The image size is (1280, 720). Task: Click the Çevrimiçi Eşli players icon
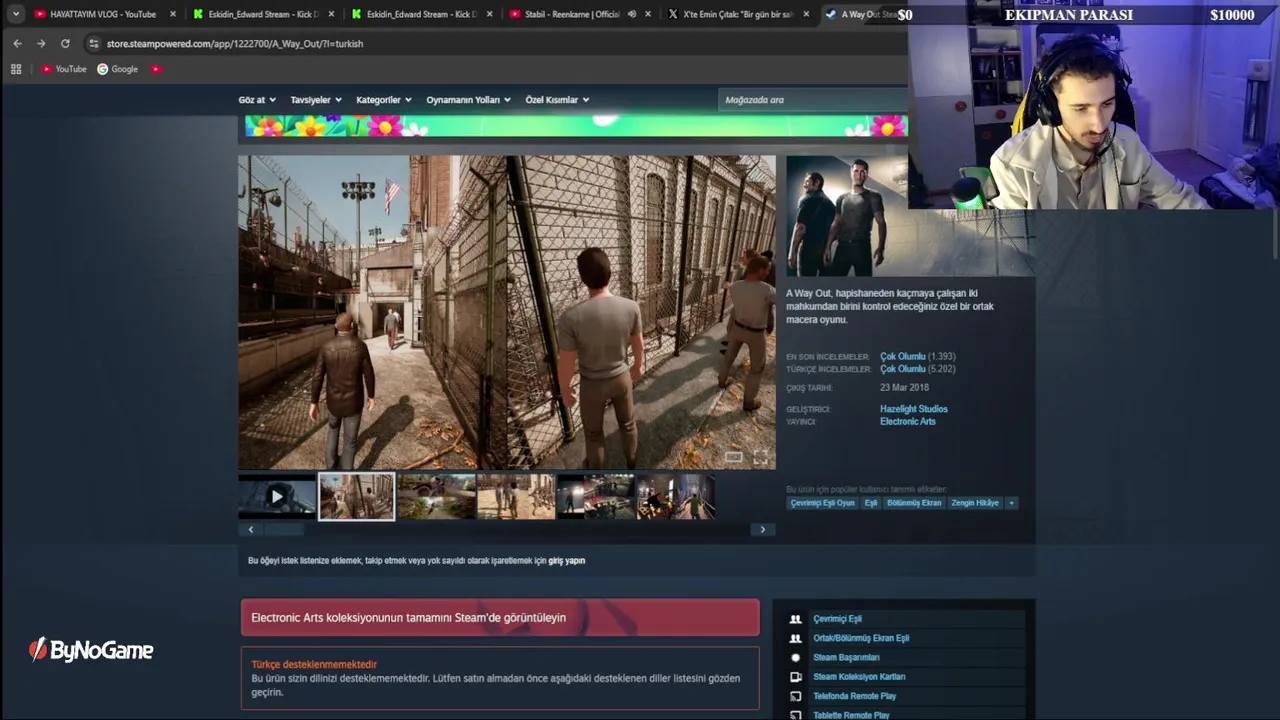796,619
